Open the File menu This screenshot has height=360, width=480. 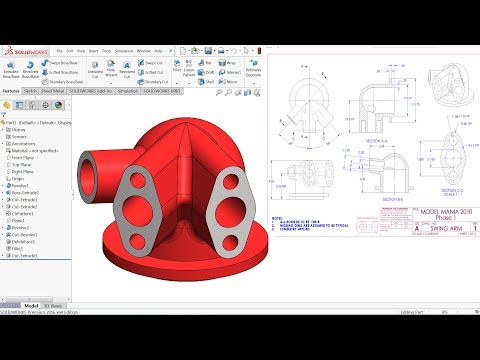coord(60,51)
